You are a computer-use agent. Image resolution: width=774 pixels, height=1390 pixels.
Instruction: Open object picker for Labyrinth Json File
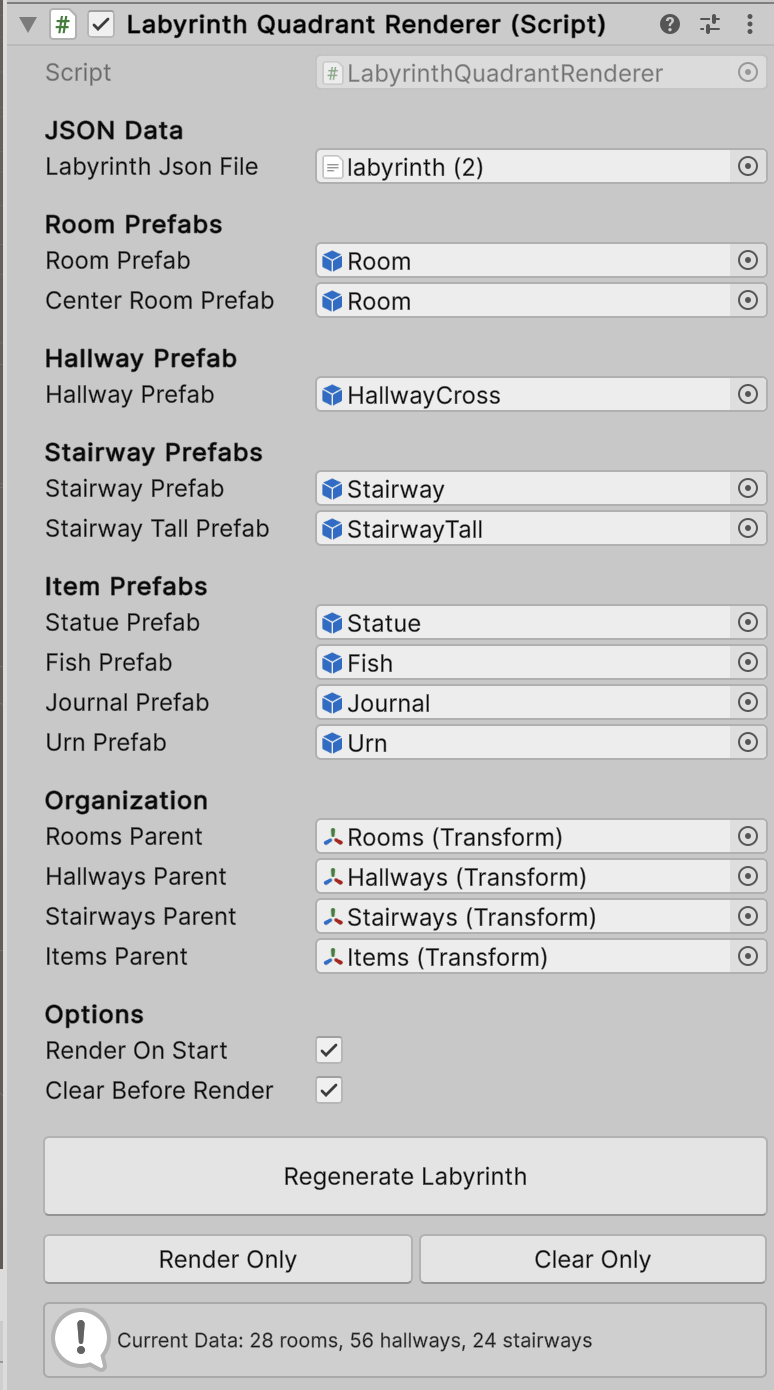coord(748,166)
